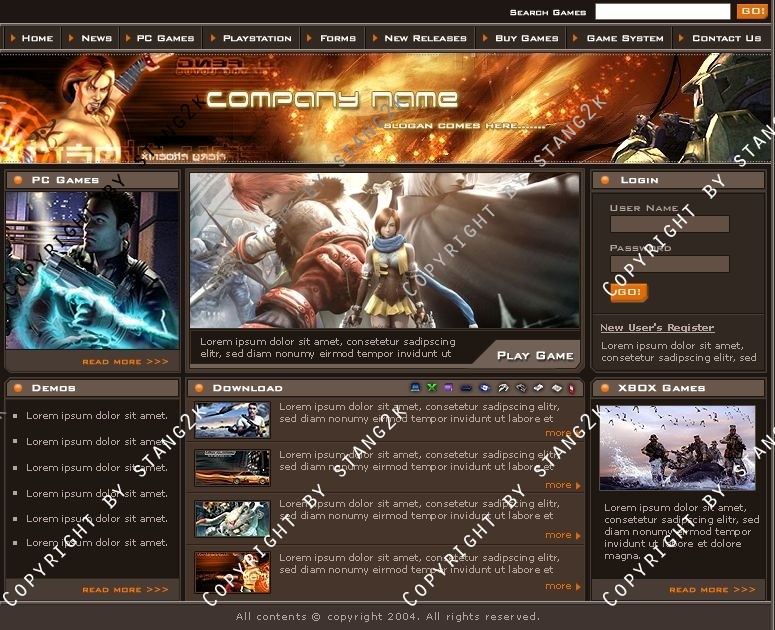Screen dimensions: 775x630
Task: Click the Play Game button
Action: 535,356
